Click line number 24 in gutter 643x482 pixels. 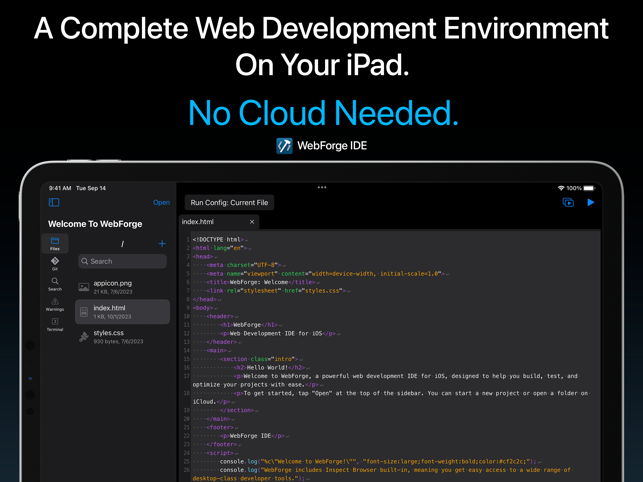187,453
